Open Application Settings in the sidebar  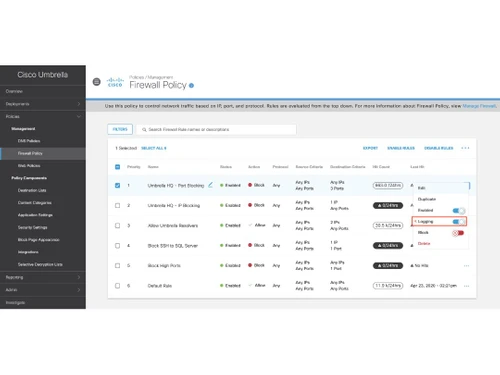35,215
